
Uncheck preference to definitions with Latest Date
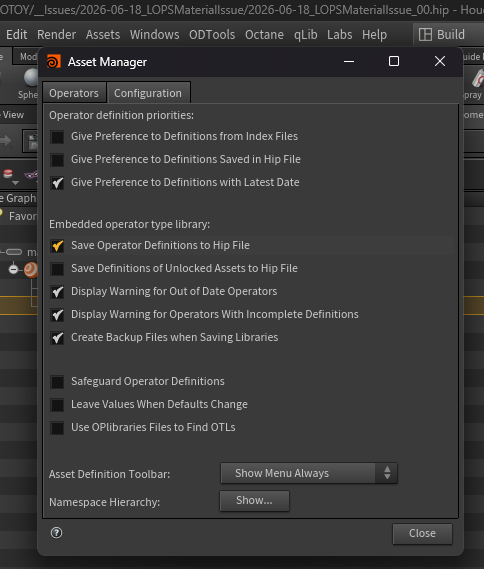coord(57,183)
